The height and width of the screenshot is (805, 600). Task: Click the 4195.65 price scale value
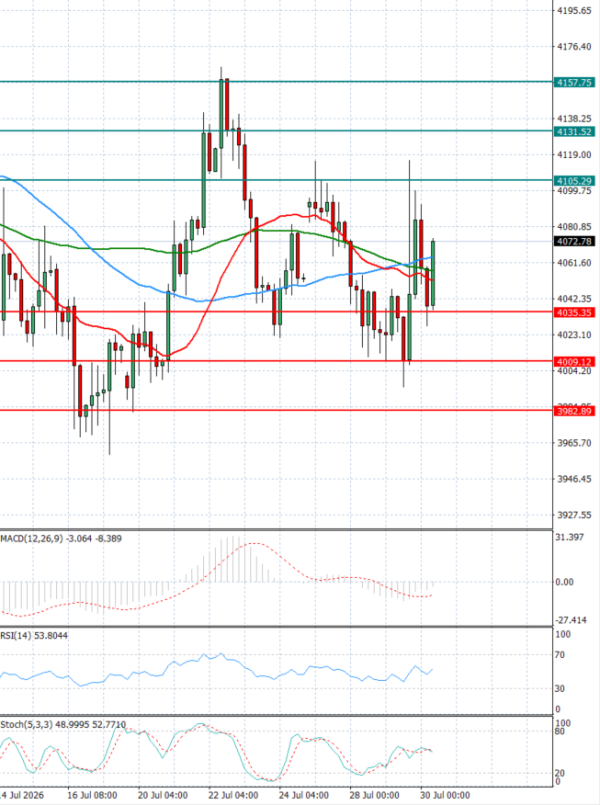coord(574,10)
